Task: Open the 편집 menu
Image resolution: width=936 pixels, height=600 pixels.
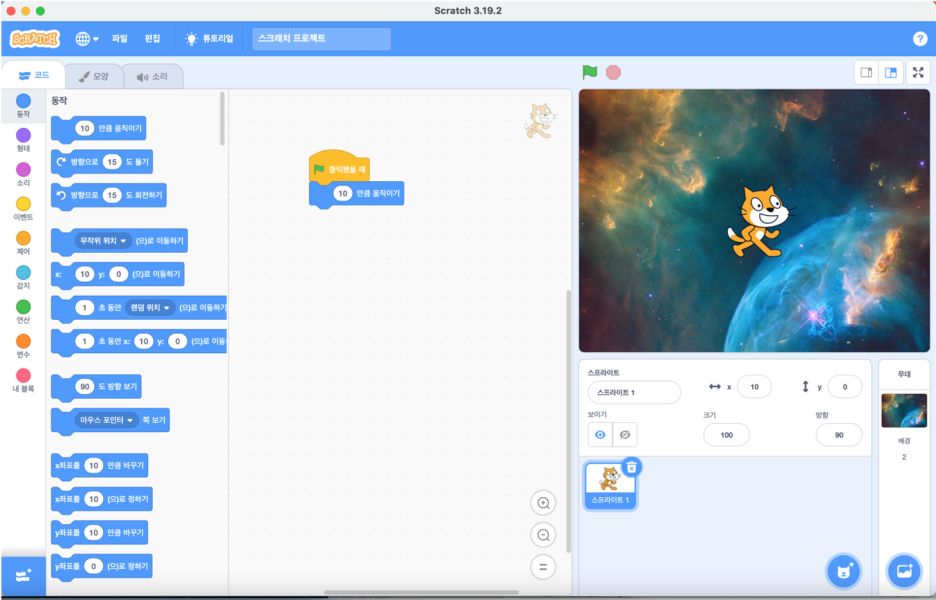Action: pyautogui.click(x=152, y=38)
